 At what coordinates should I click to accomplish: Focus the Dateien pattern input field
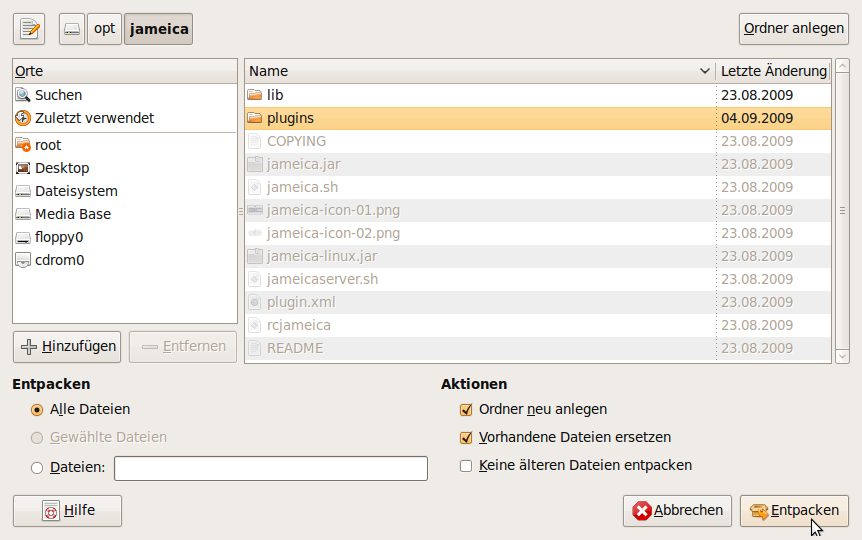coord(271,469)
